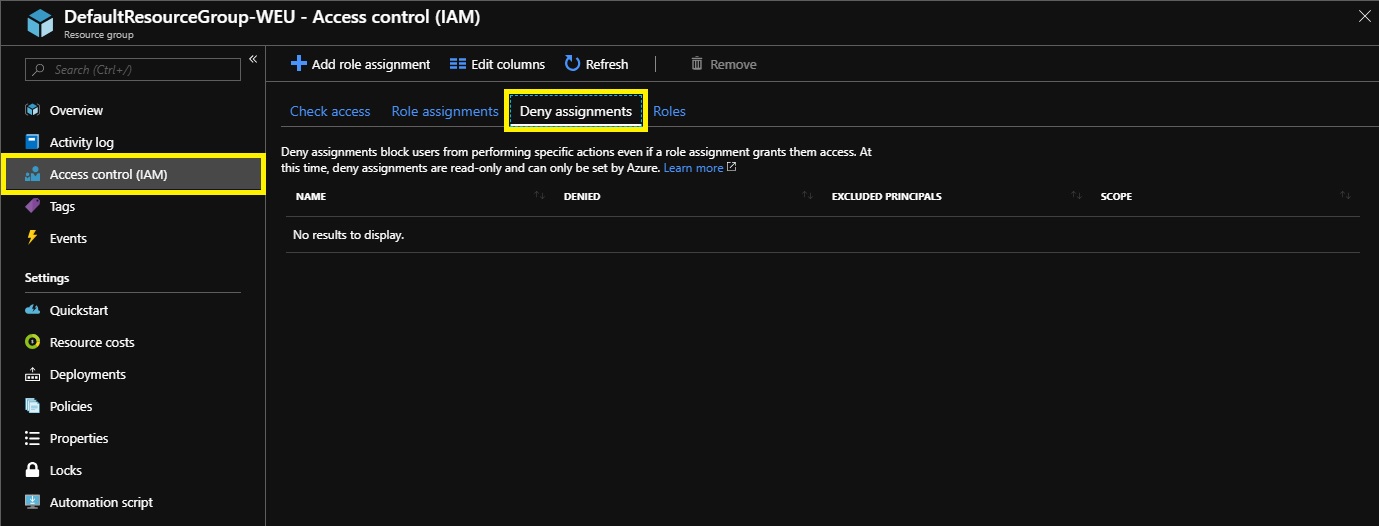Click the 'No results to display.' text
1379x526 pixels.
[348, 235]
